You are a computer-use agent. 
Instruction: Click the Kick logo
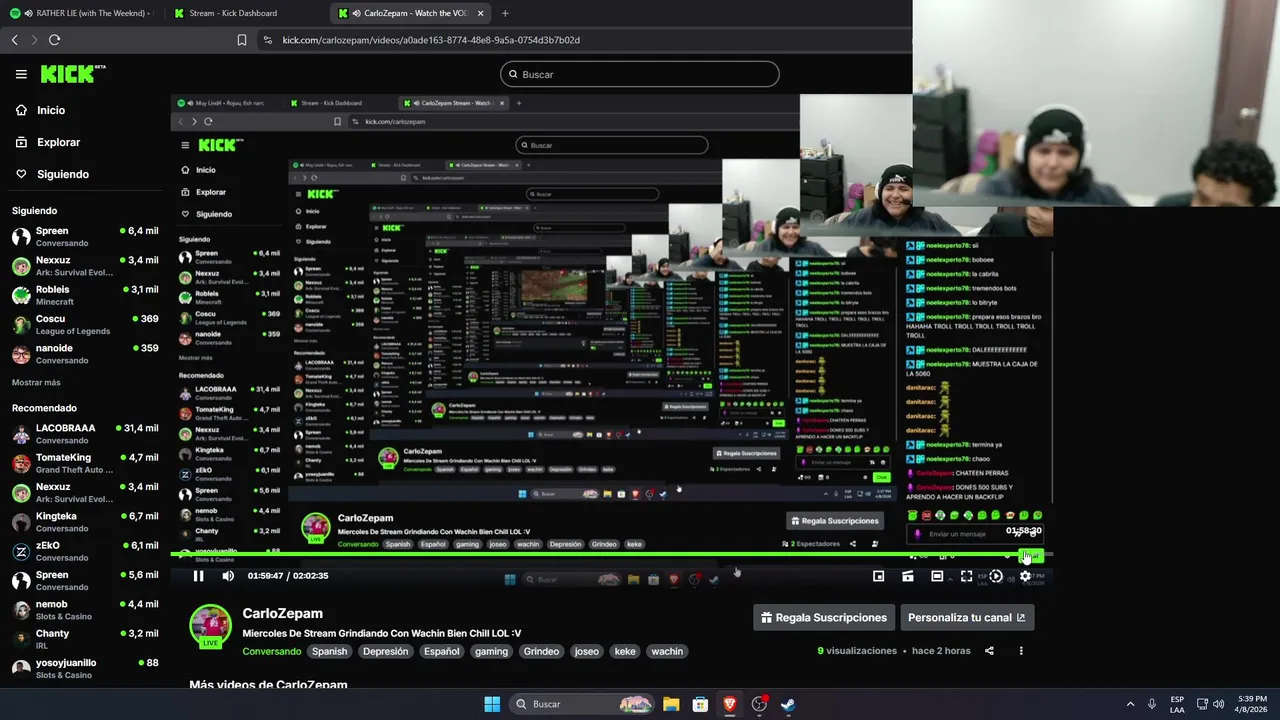(72, 74)
